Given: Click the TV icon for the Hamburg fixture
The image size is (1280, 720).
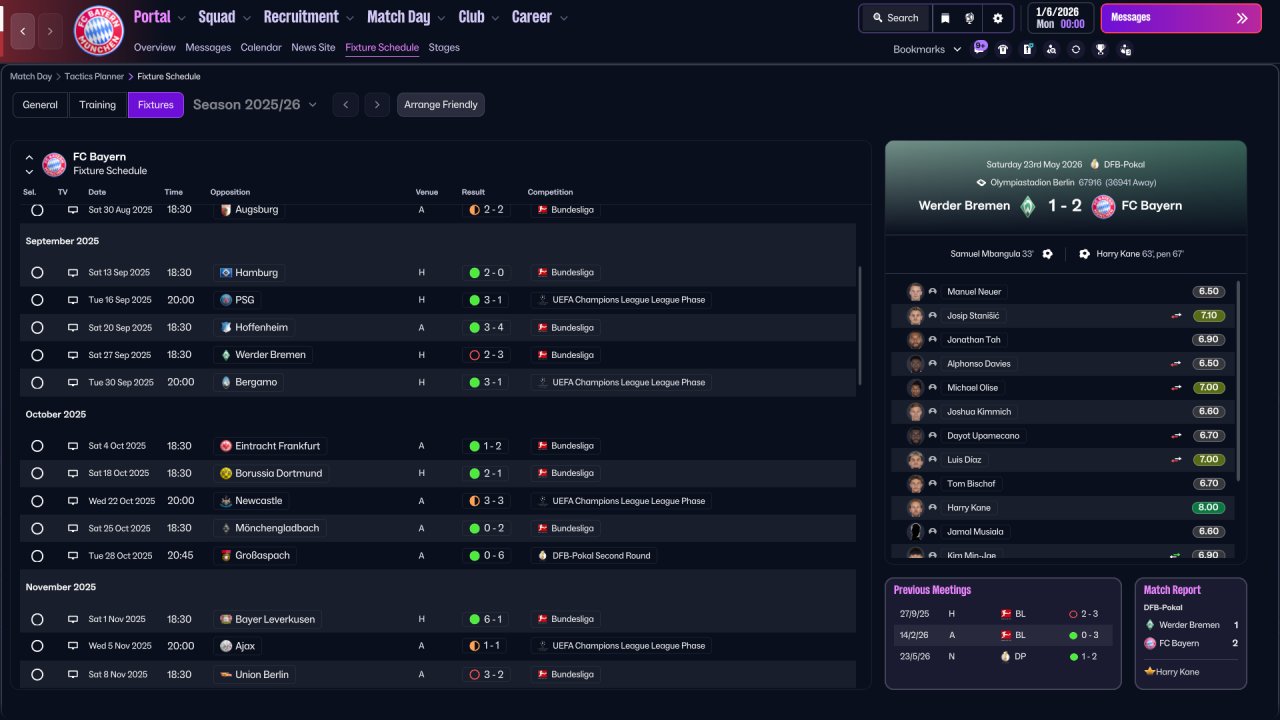Looking at the screenshot, I should point(72,272).
